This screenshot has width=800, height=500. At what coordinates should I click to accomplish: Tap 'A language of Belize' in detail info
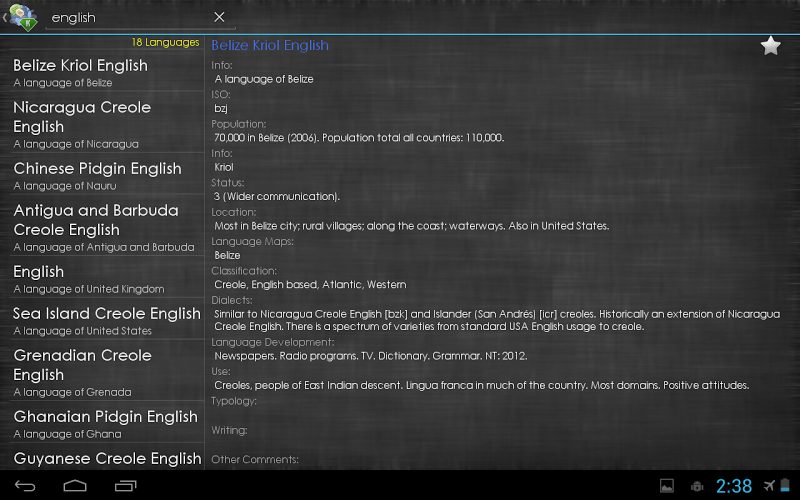[264, 79]
